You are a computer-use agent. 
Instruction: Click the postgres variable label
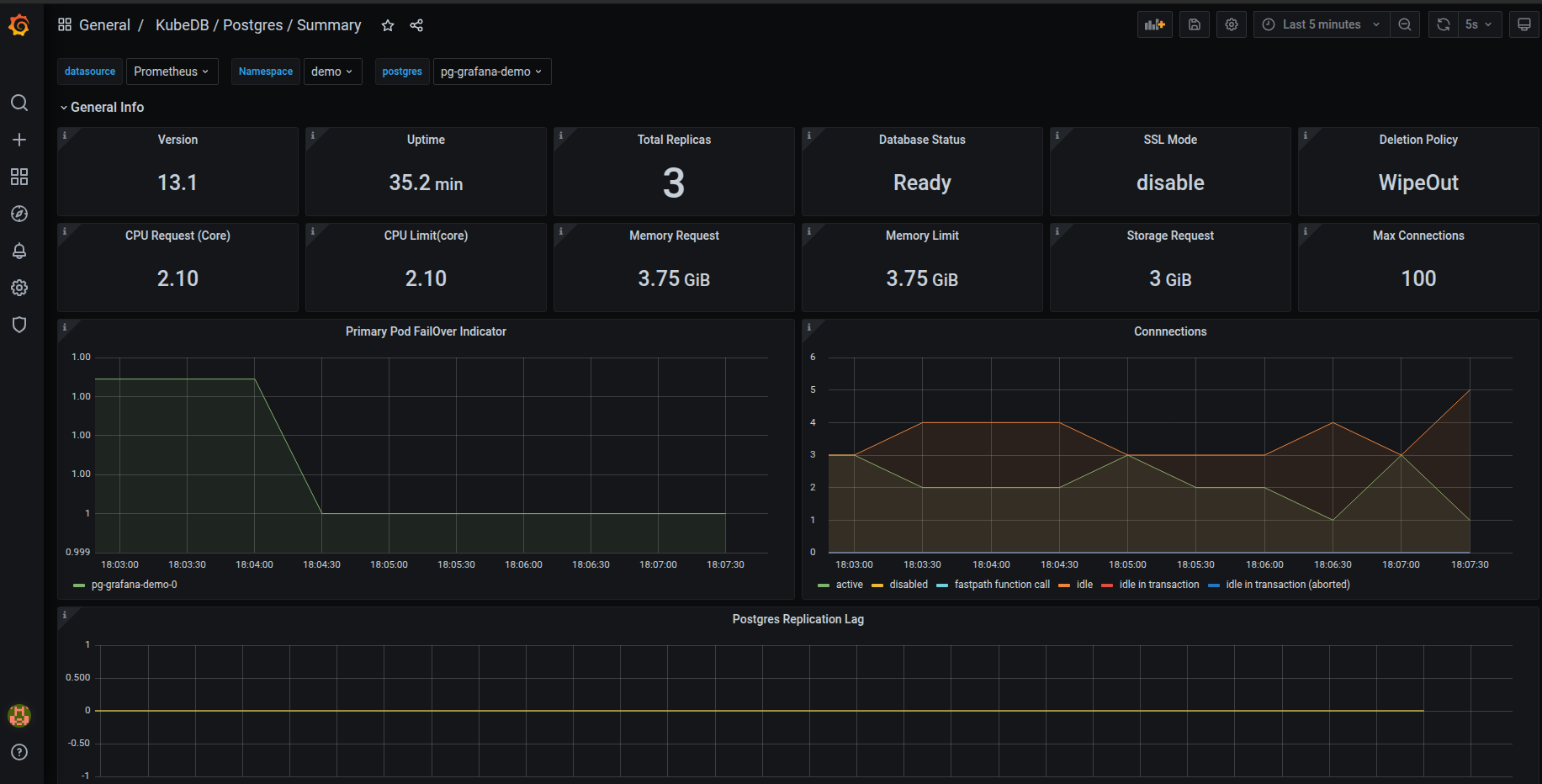tap(402, 72)
